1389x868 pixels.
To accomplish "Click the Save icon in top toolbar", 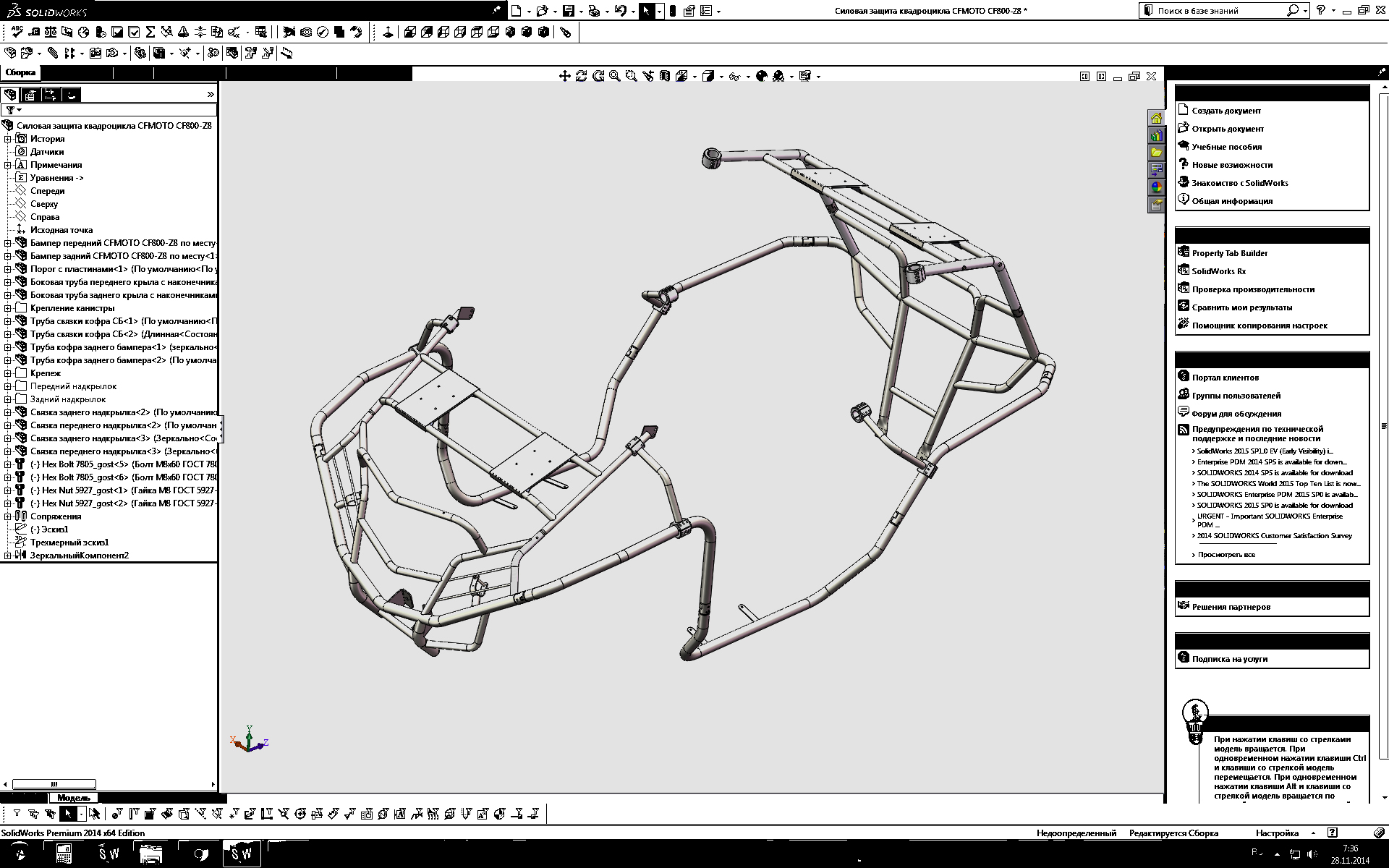I will click(x=568, y=11).
